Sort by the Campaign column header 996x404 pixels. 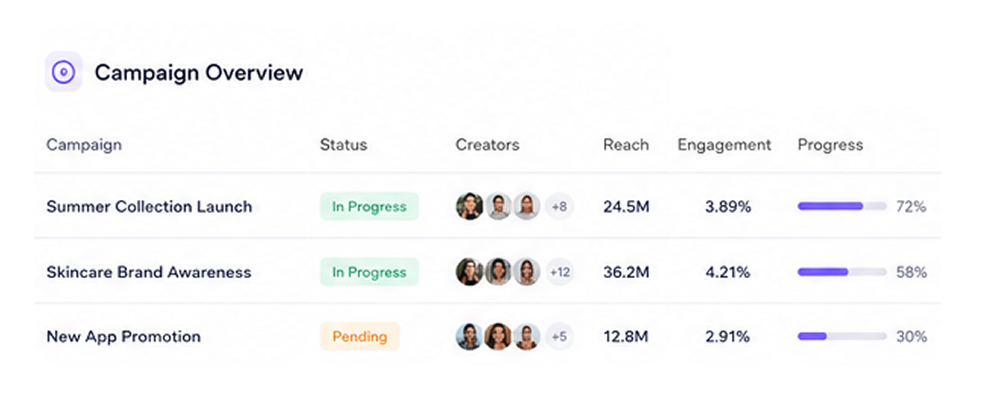84,145
